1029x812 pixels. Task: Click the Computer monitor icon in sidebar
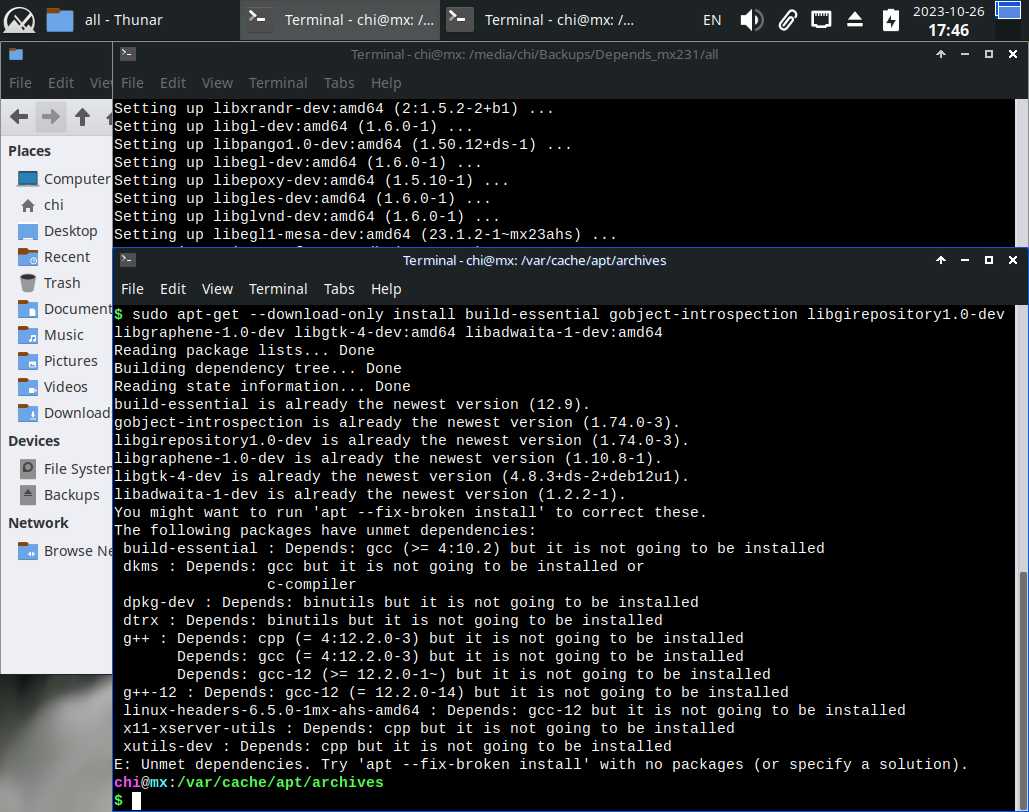pyautogui.click(x=28, y=179)
